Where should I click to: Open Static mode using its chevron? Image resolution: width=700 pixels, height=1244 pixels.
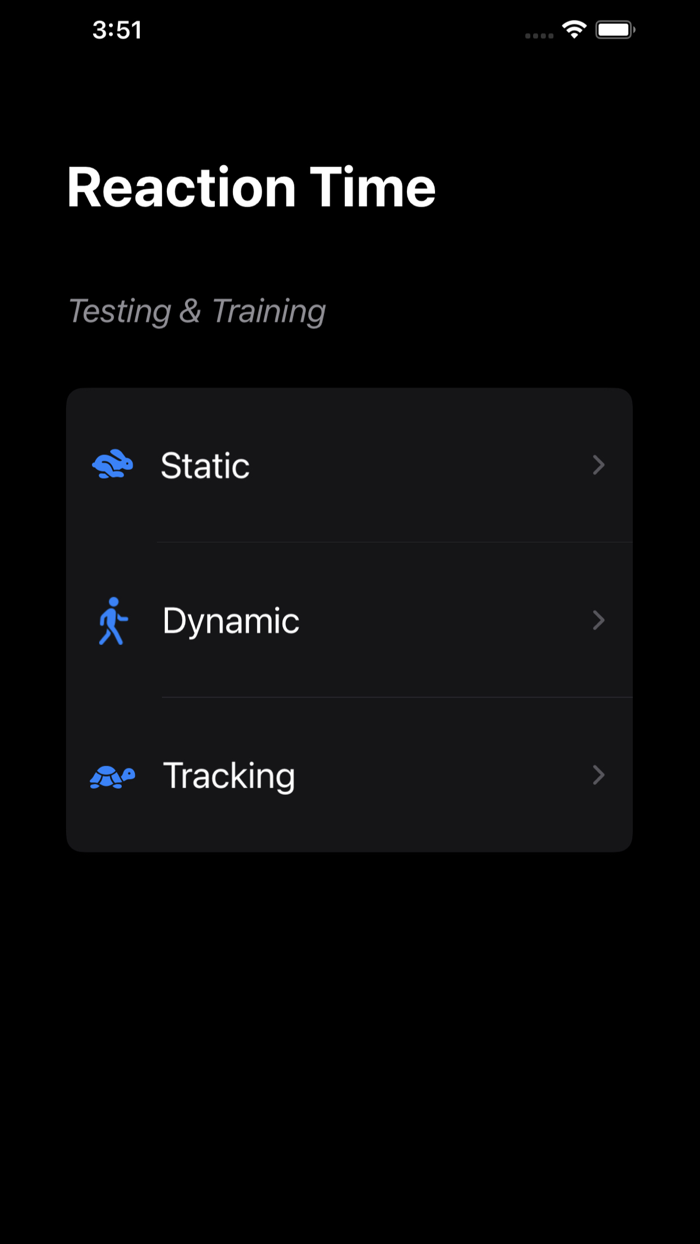598,464
